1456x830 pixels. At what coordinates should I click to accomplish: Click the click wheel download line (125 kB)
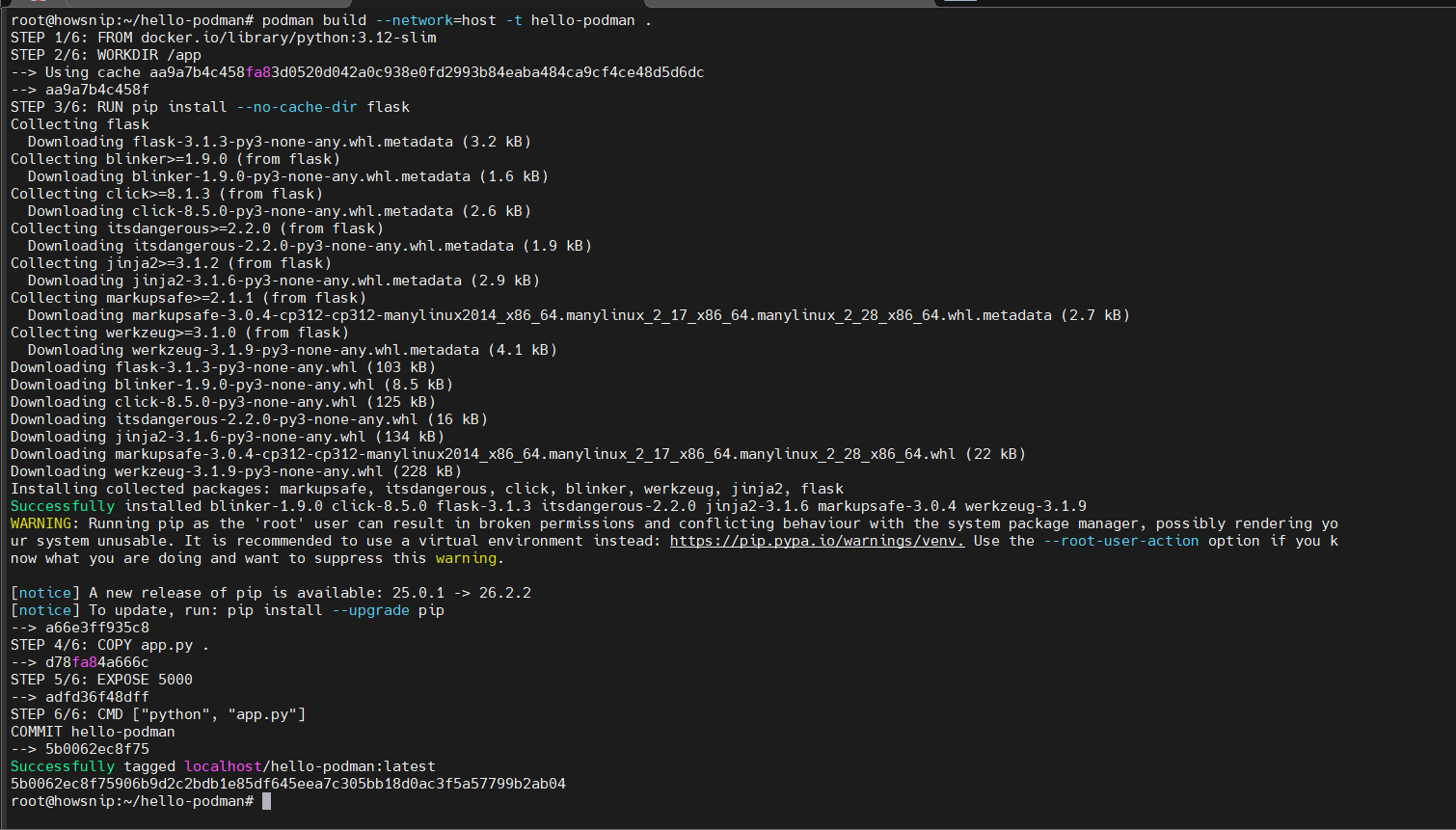point(224,402)
